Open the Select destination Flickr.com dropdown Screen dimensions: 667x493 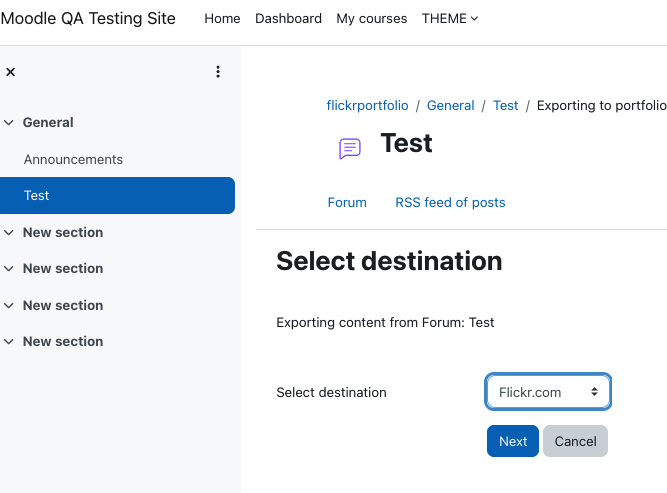click(x=548, y=392)
